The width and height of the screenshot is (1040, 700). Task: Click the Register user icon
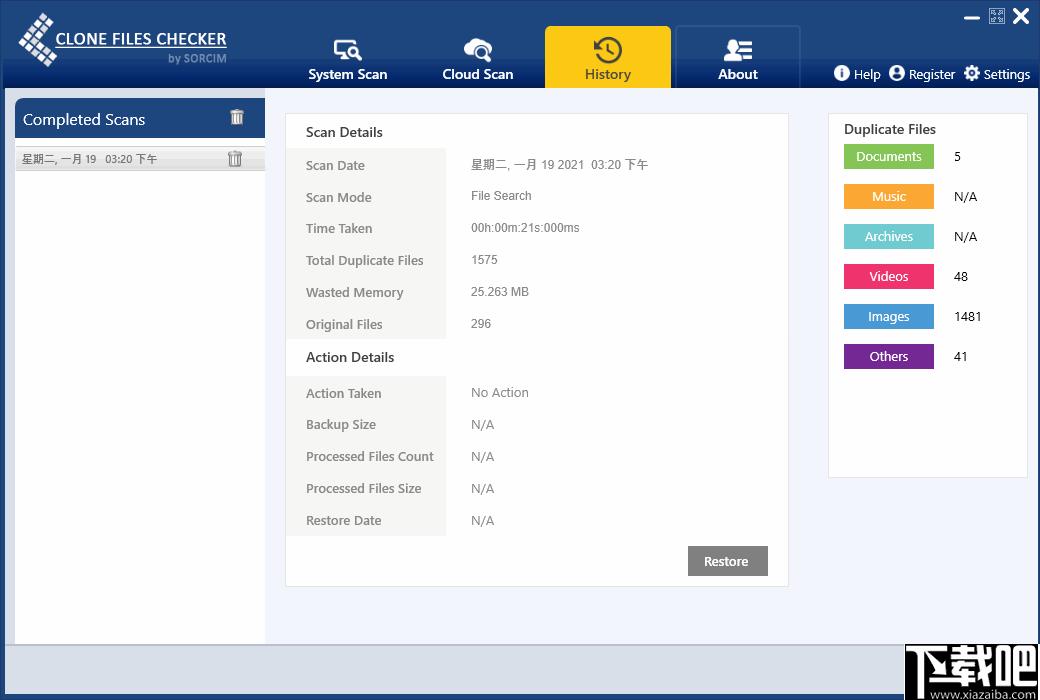pos(896,73)
